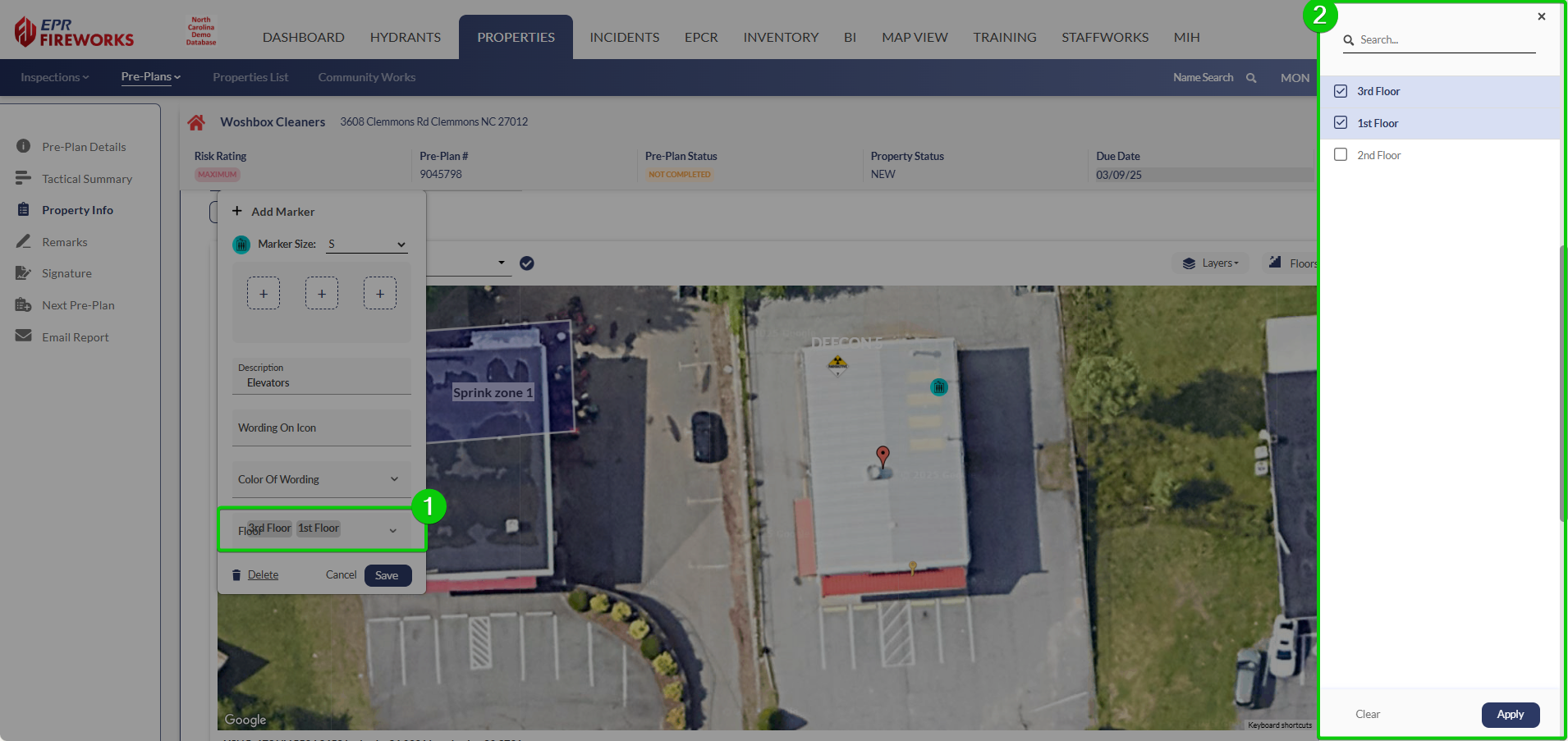
Task: Close the floor selection panel
Action: tap(1542, 16)
